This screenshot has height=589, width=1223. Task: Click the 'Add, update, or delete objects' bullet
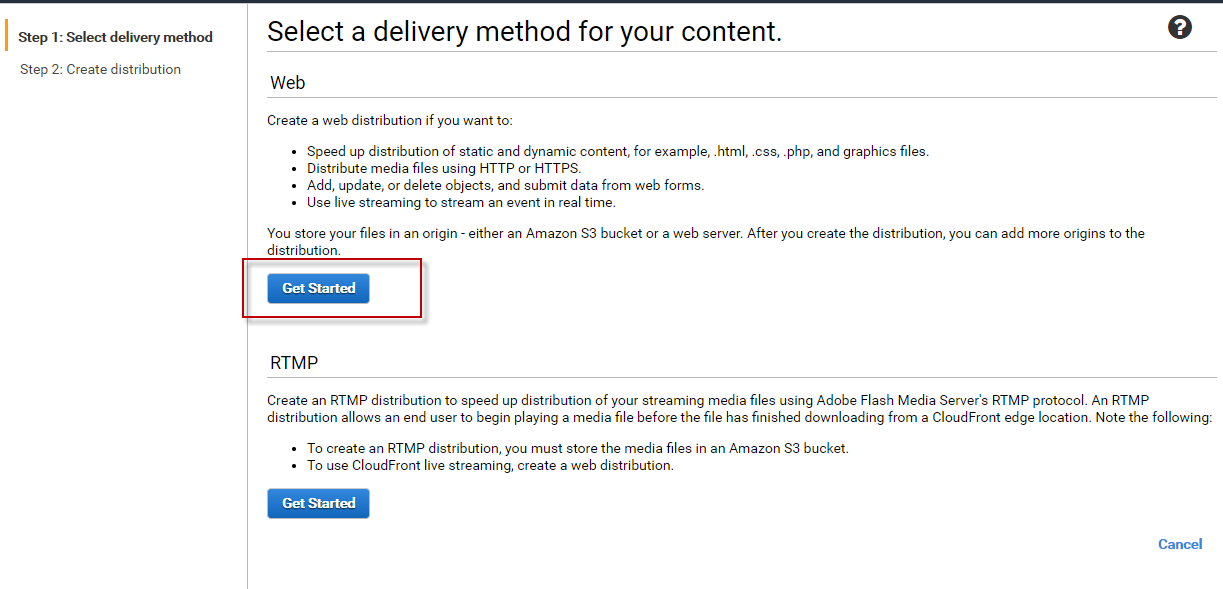click(x=505, y=185)
